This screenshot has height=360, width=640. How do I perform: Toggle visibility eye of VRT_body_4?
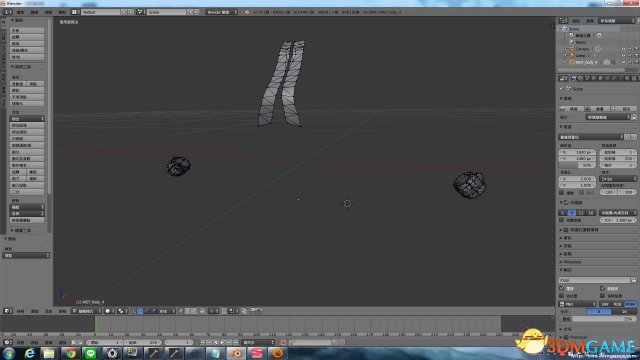[623, 62]
